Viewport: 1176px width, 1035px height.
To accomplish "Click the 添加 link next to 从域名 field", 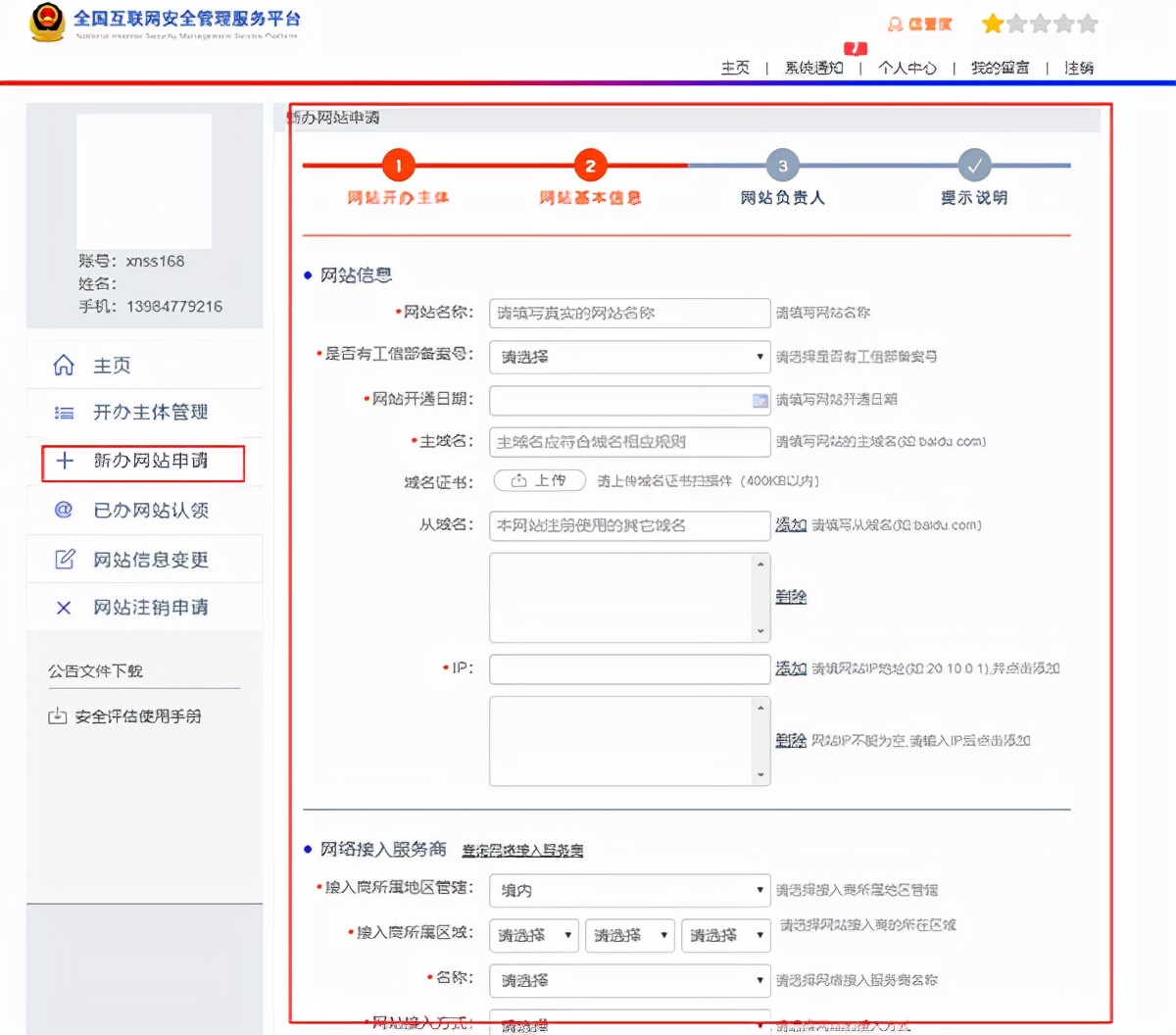I will point(791,525).
